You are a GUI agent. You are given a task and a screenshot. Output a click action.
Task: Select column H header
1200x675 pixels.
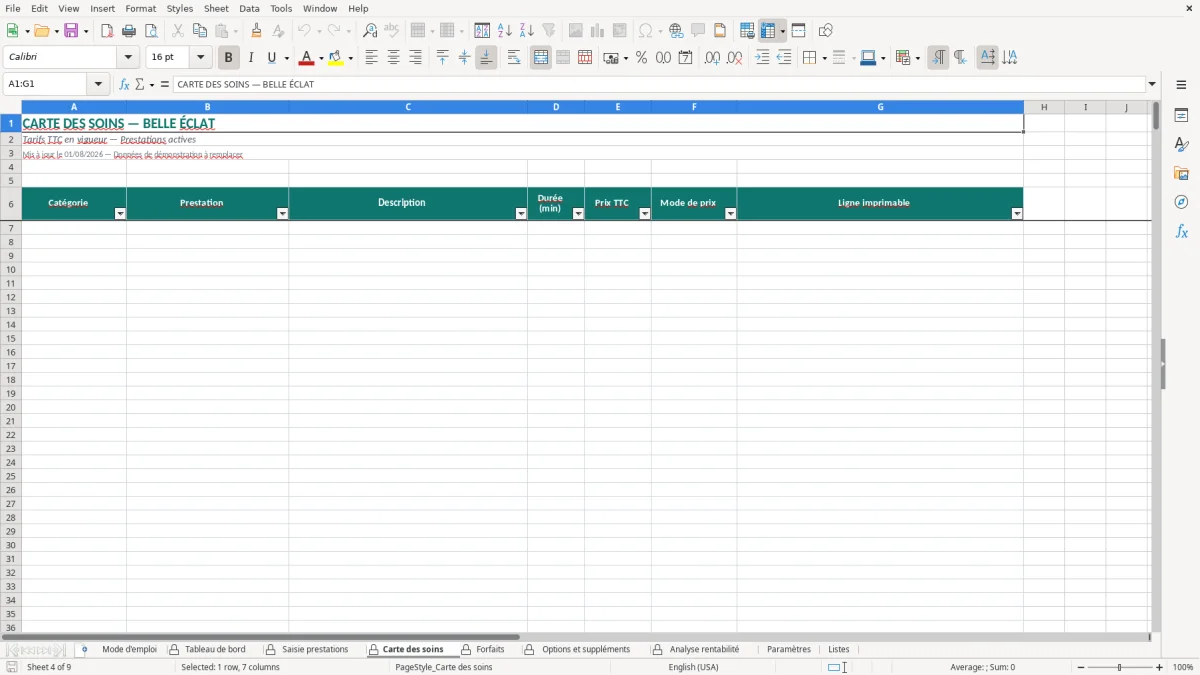[x=1044, y=107]
